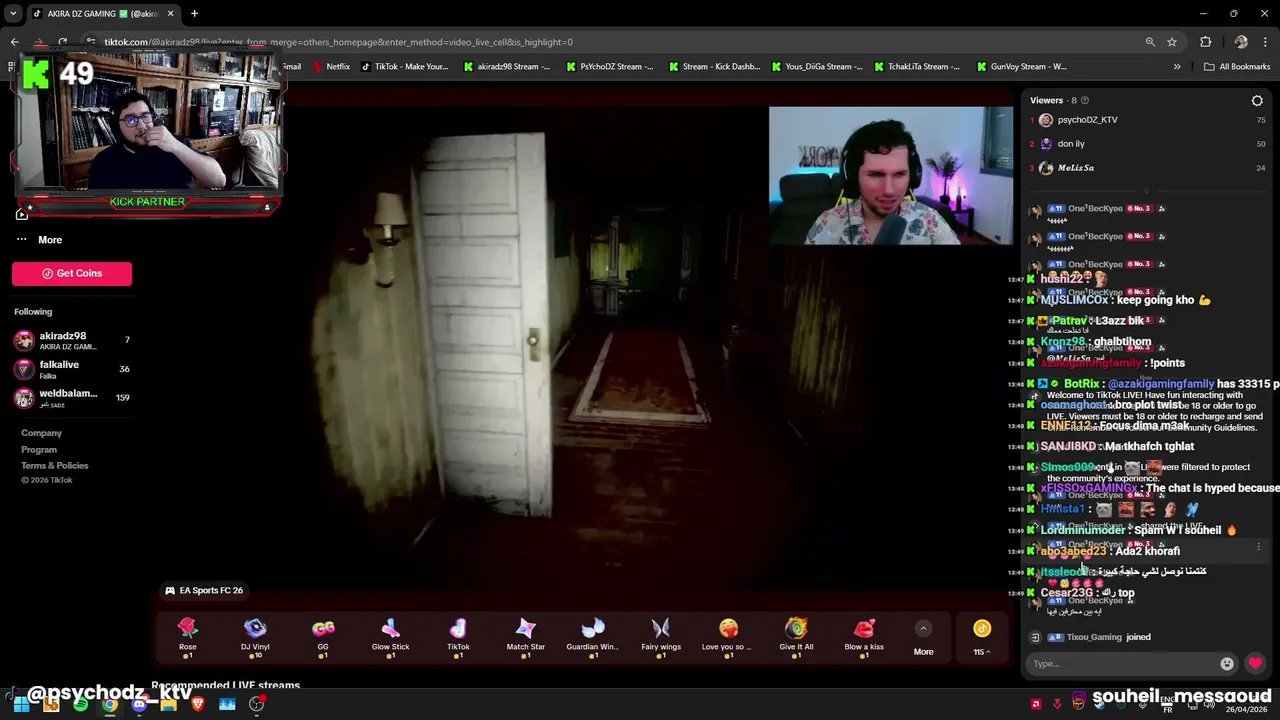Screen dimensions: 1280x720
Task: Open Brave browser from the taskbar
Action: (x=198, y=704)
